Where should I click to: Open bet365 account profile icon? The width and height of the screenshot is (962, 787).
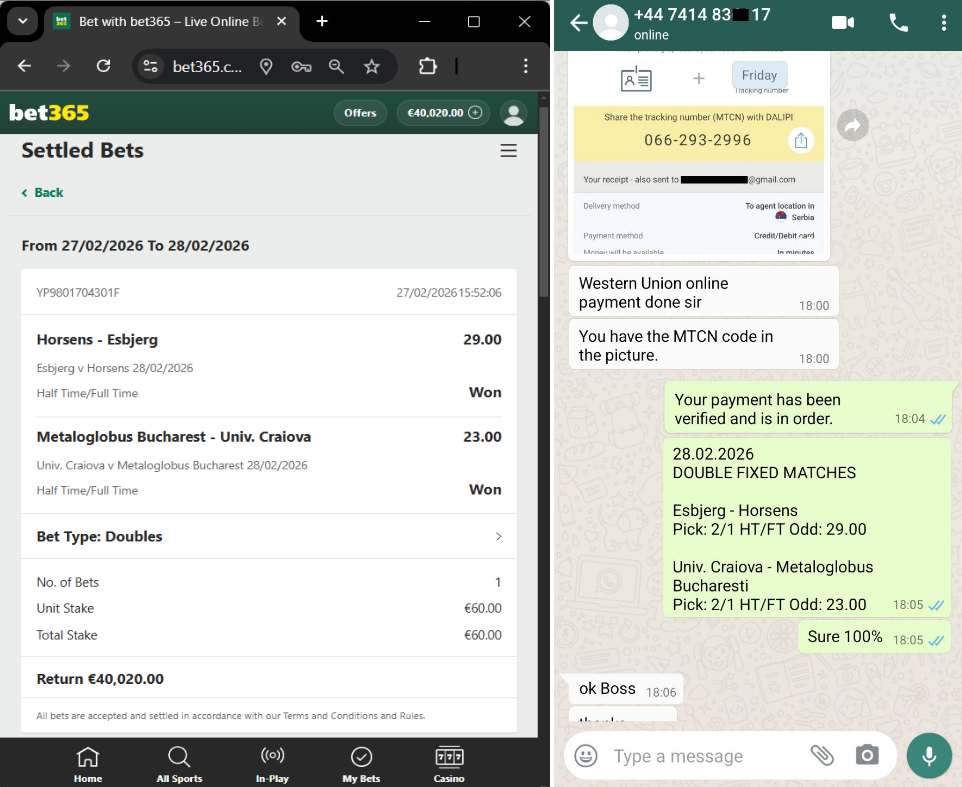tap(514, 113)
